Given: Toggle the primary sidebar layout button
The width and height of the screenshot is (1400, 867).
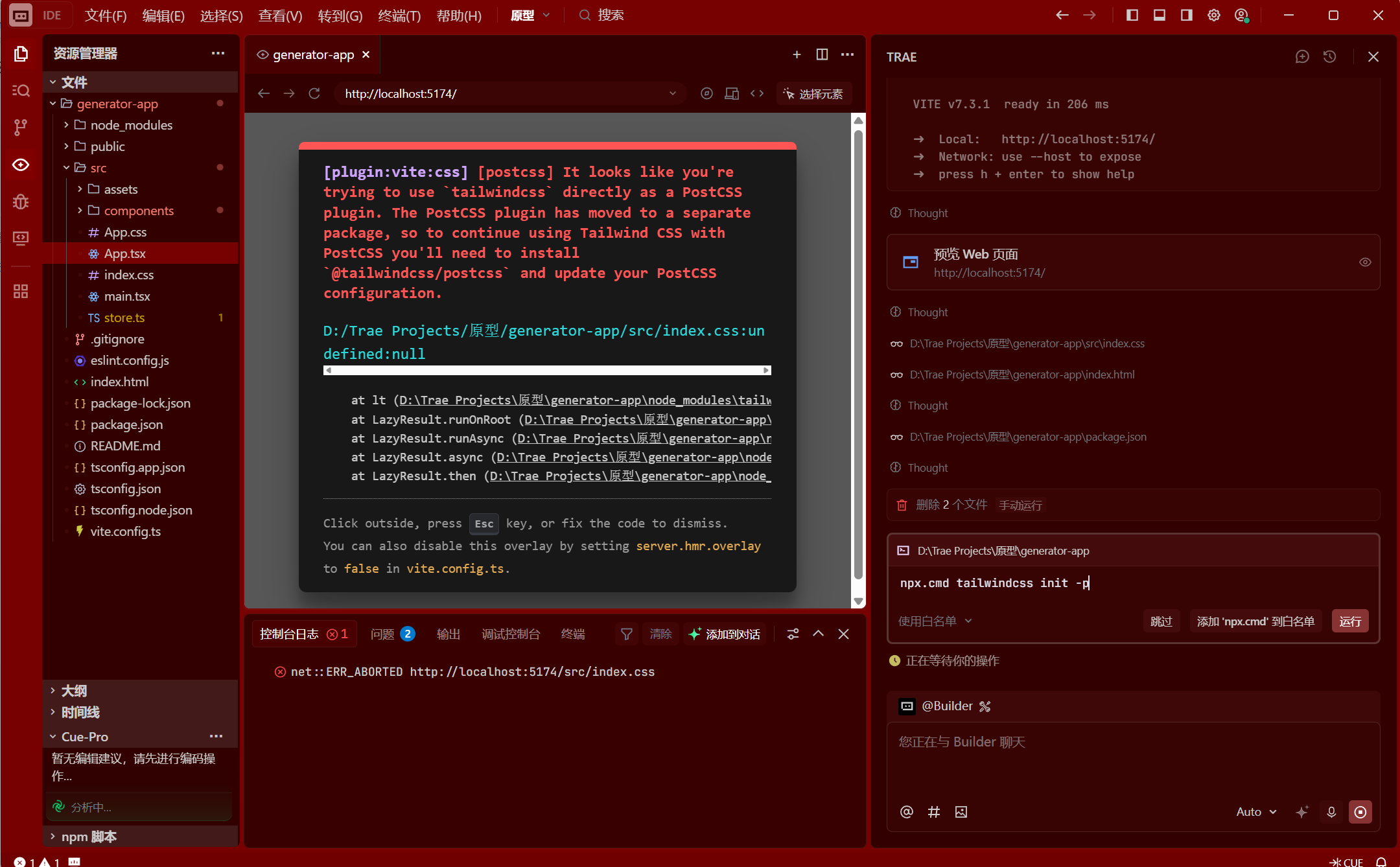Looking at the screenshot, I should tap(1132, 15).
